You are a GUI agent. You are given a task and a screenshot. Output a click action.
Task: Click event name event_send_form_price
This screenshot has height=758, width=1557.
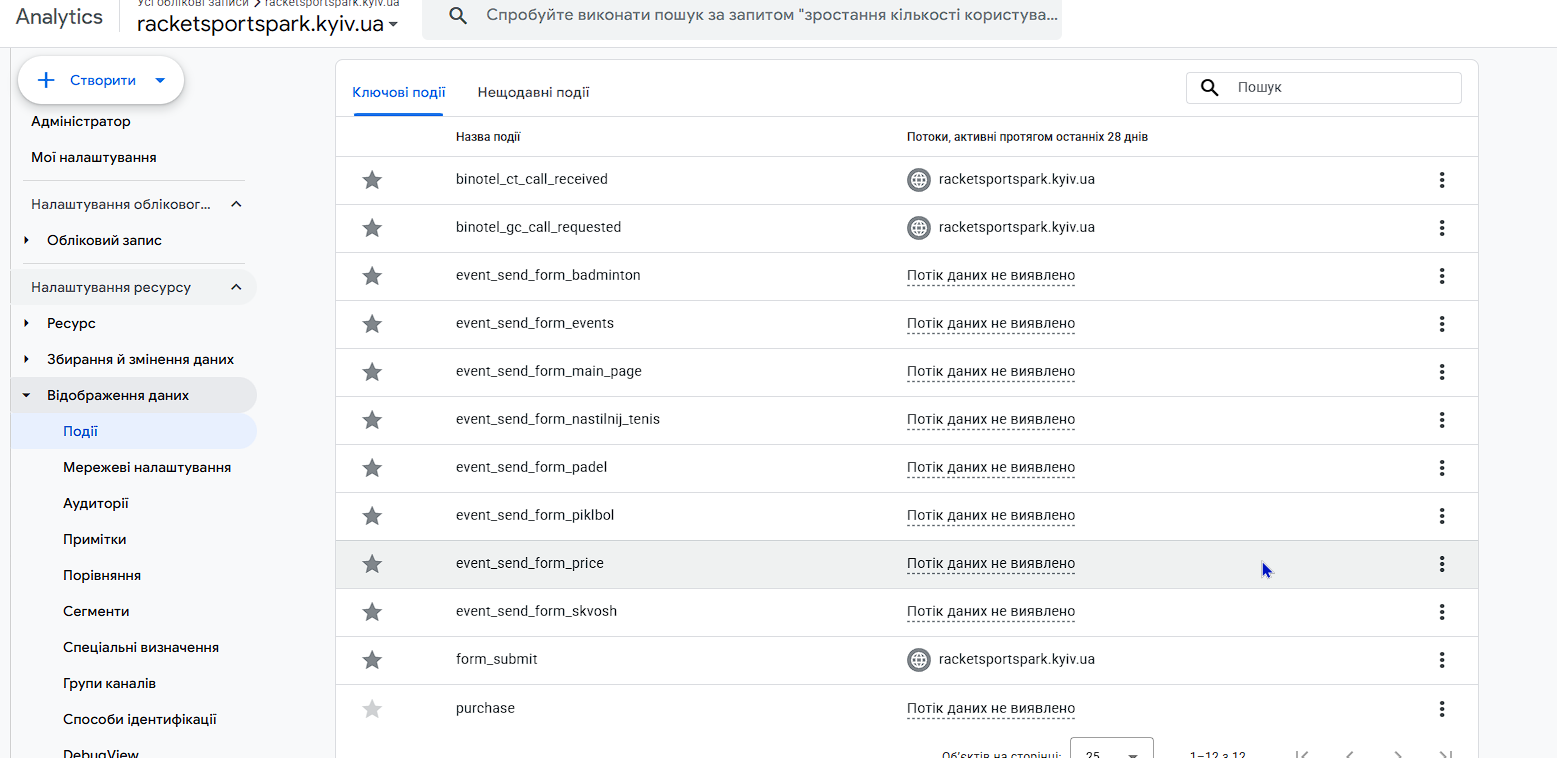pos(530,564)
